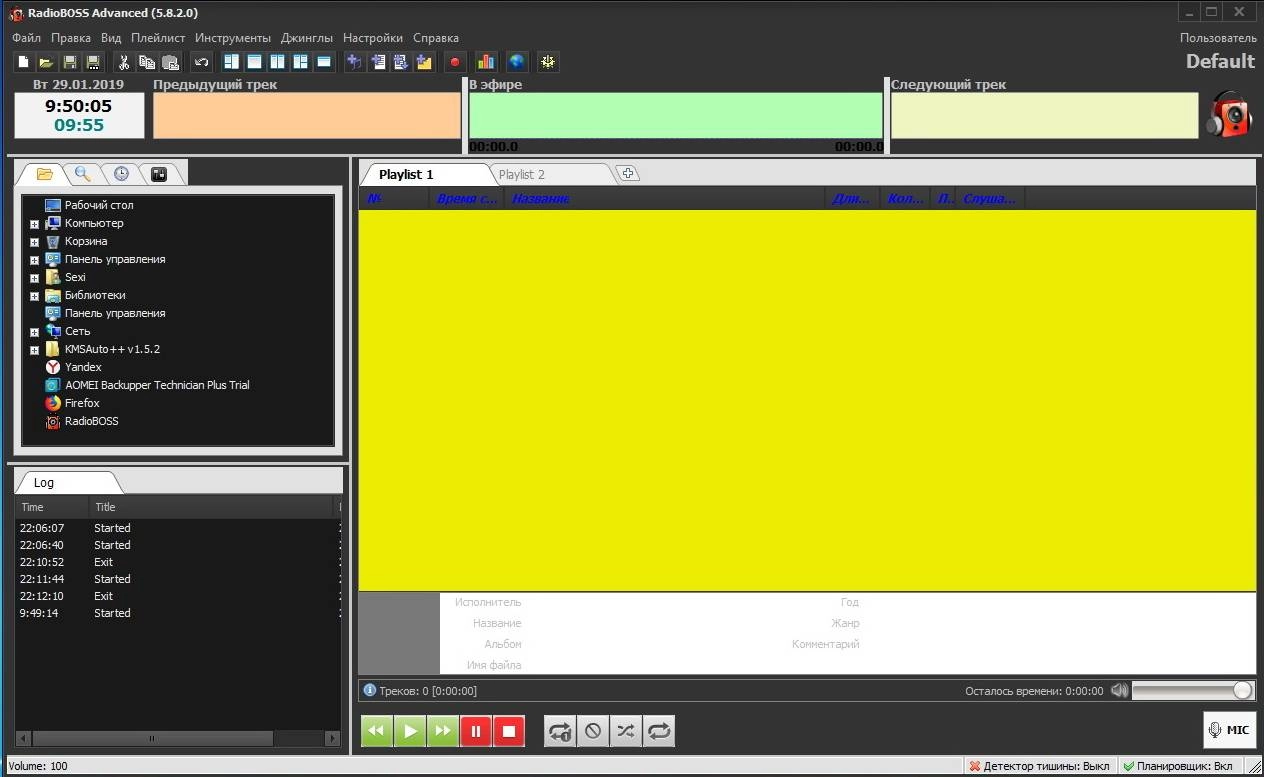
Task: Stop playback with red stop button
Action: click(509, 731)
